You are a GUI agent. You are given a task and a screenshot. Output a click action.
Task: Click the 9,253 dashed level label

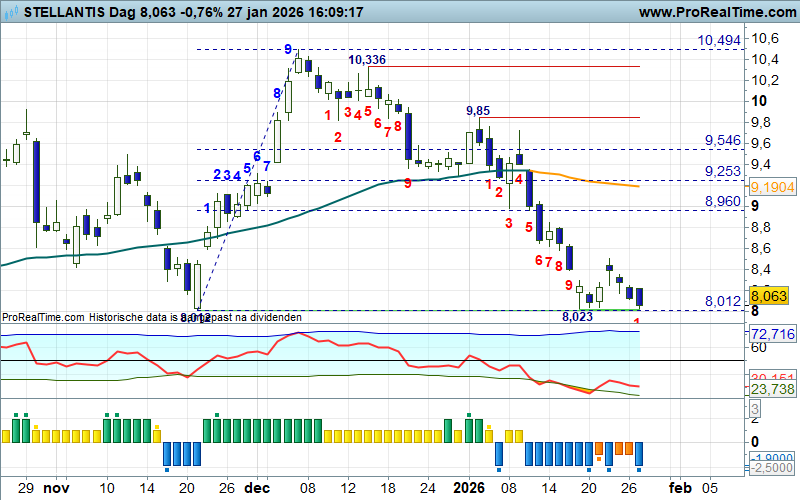pyautogui.click(x=722, y=172)
